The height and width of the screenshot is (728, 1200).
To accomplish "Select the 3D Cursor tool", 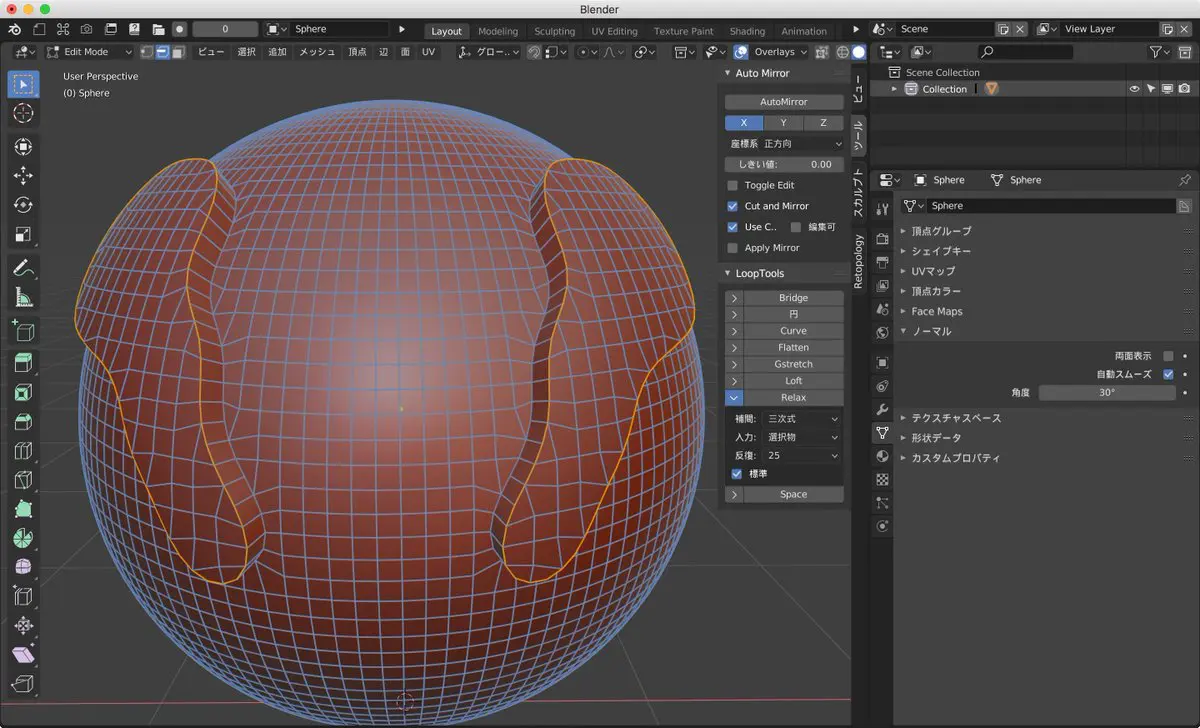I will tap(23, 114).
